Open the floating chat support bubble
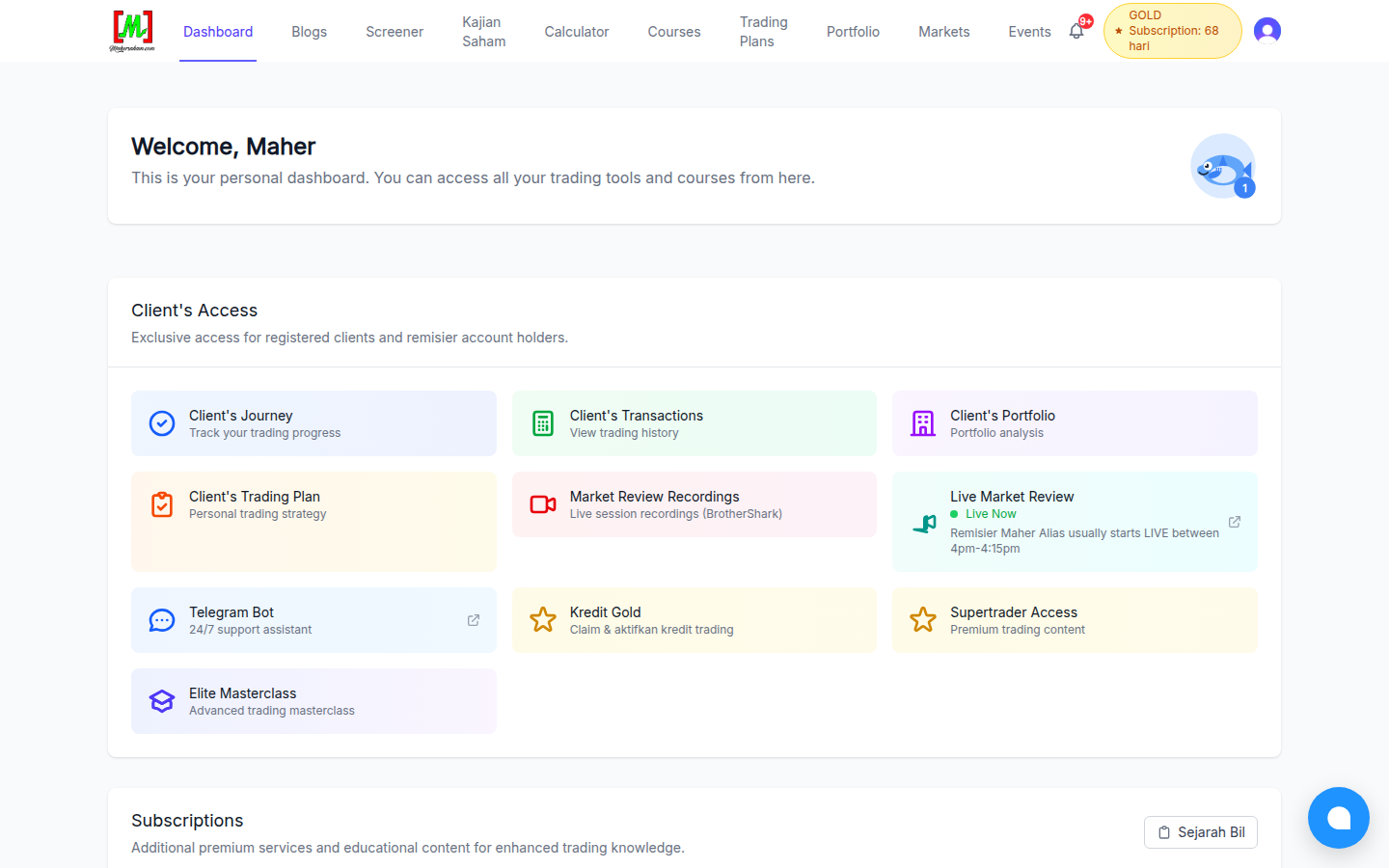The height and width of the screenshot is (868, 1389). tap(1339, 818)
